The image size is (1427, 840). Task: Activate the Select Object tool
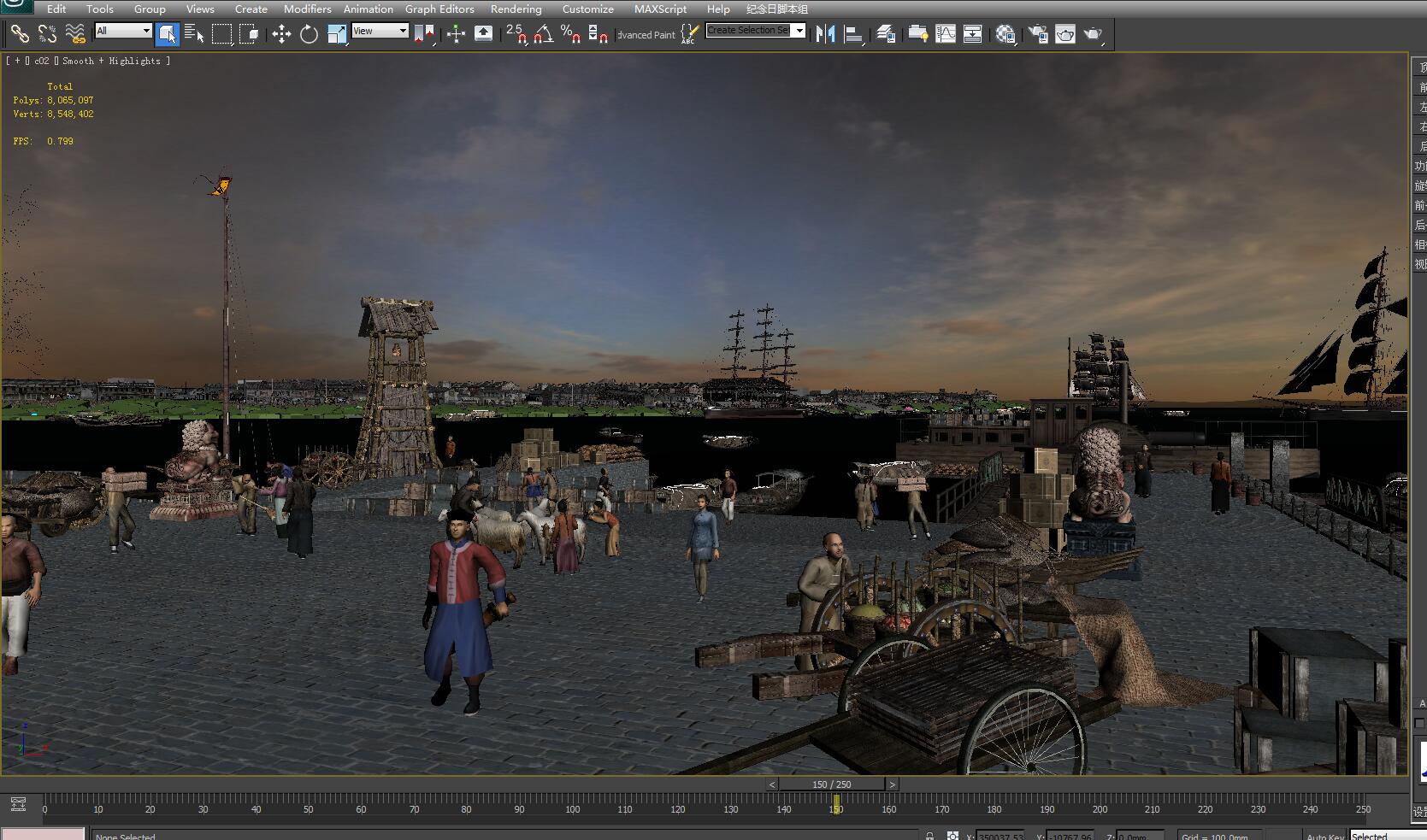point(167,34)
